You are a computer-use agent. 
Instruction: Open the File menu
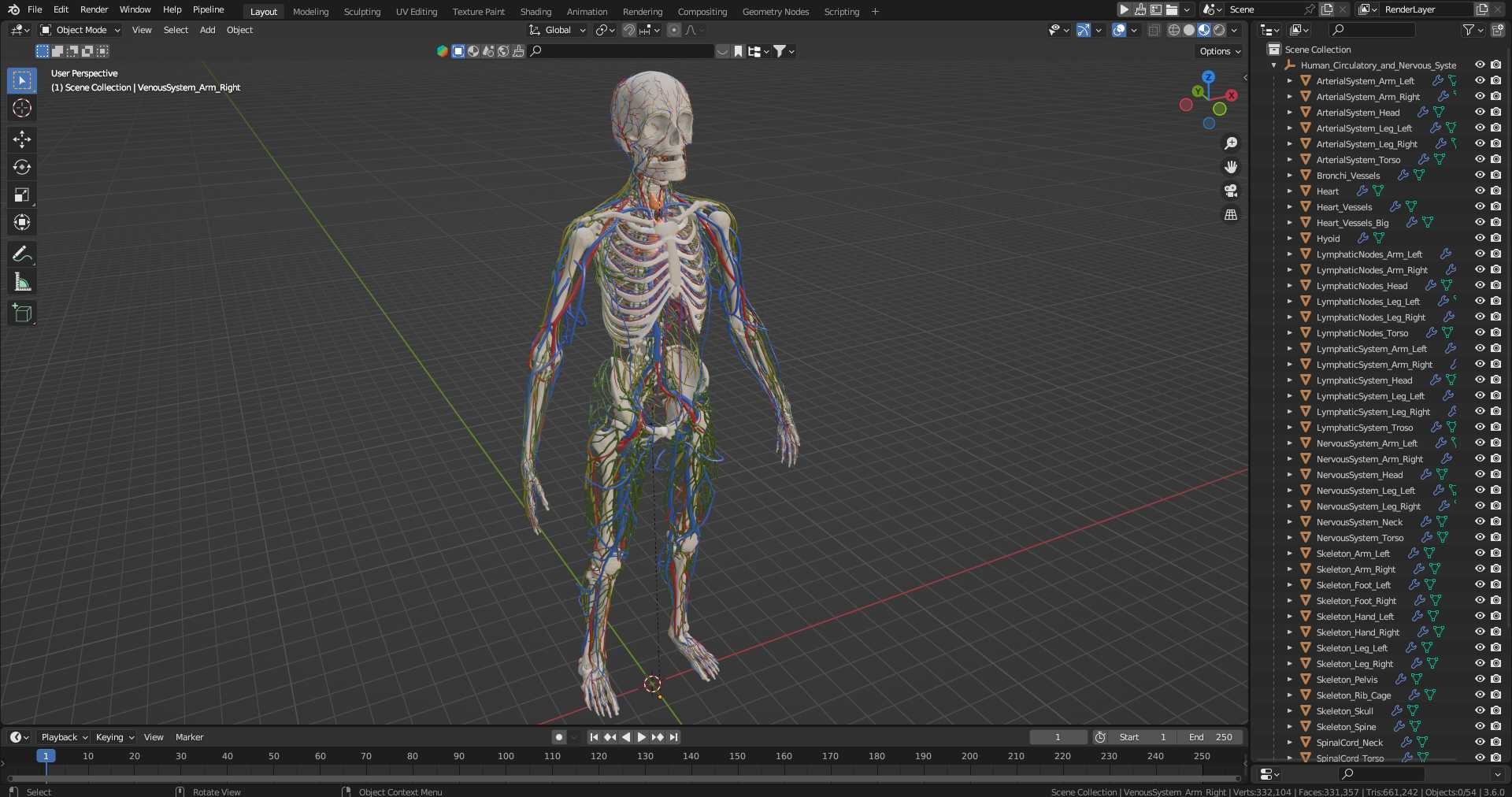pyautogui.click(x=35, y=9)
